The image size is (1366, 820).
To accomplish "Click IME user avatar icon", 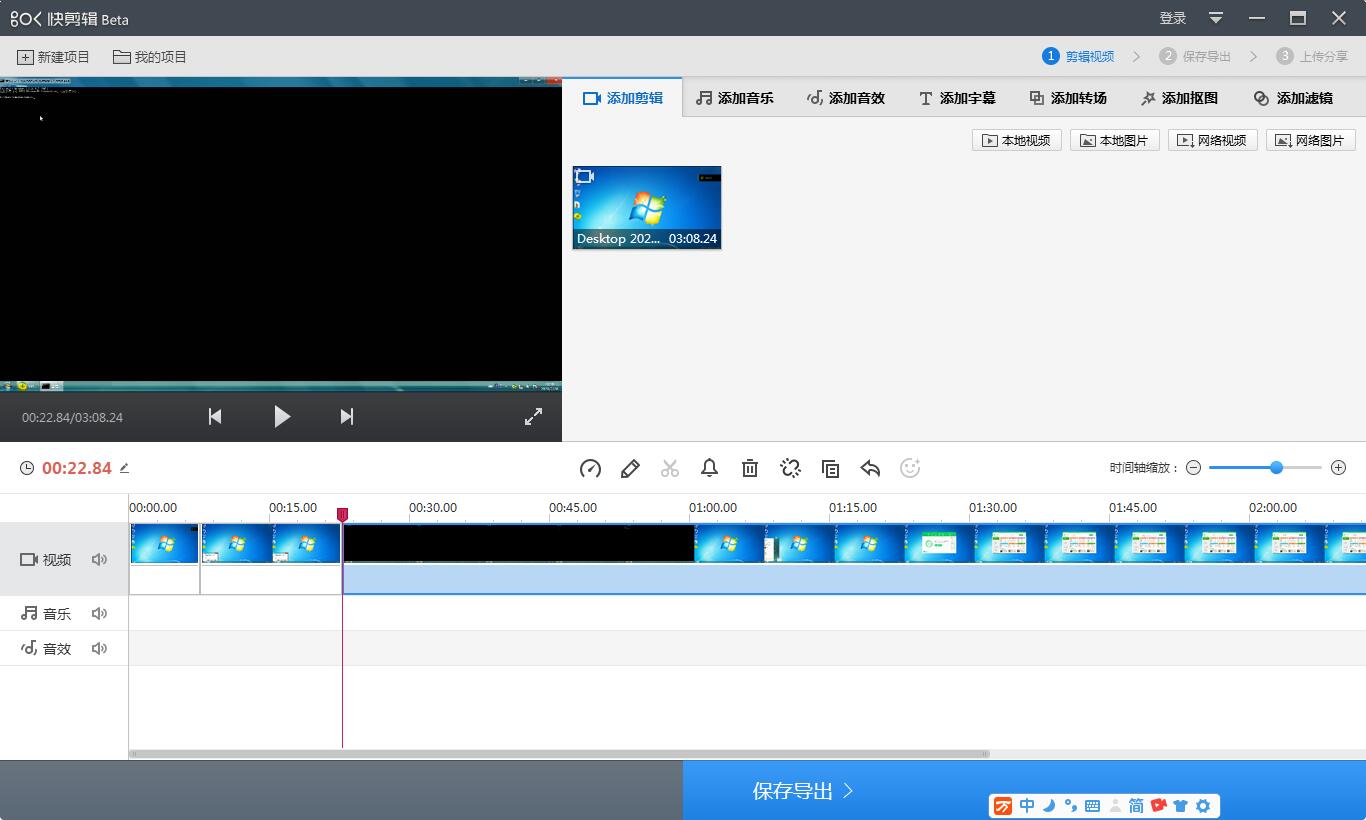I will point(1115,806).
